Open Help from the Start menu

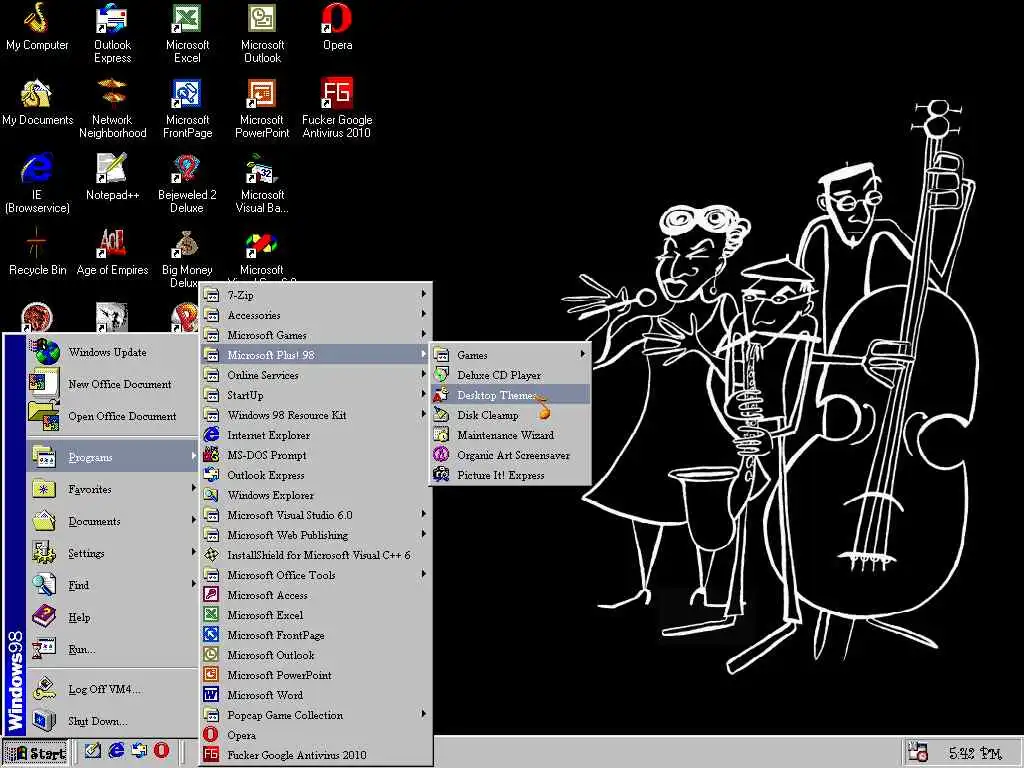click(x=112, y=616)
